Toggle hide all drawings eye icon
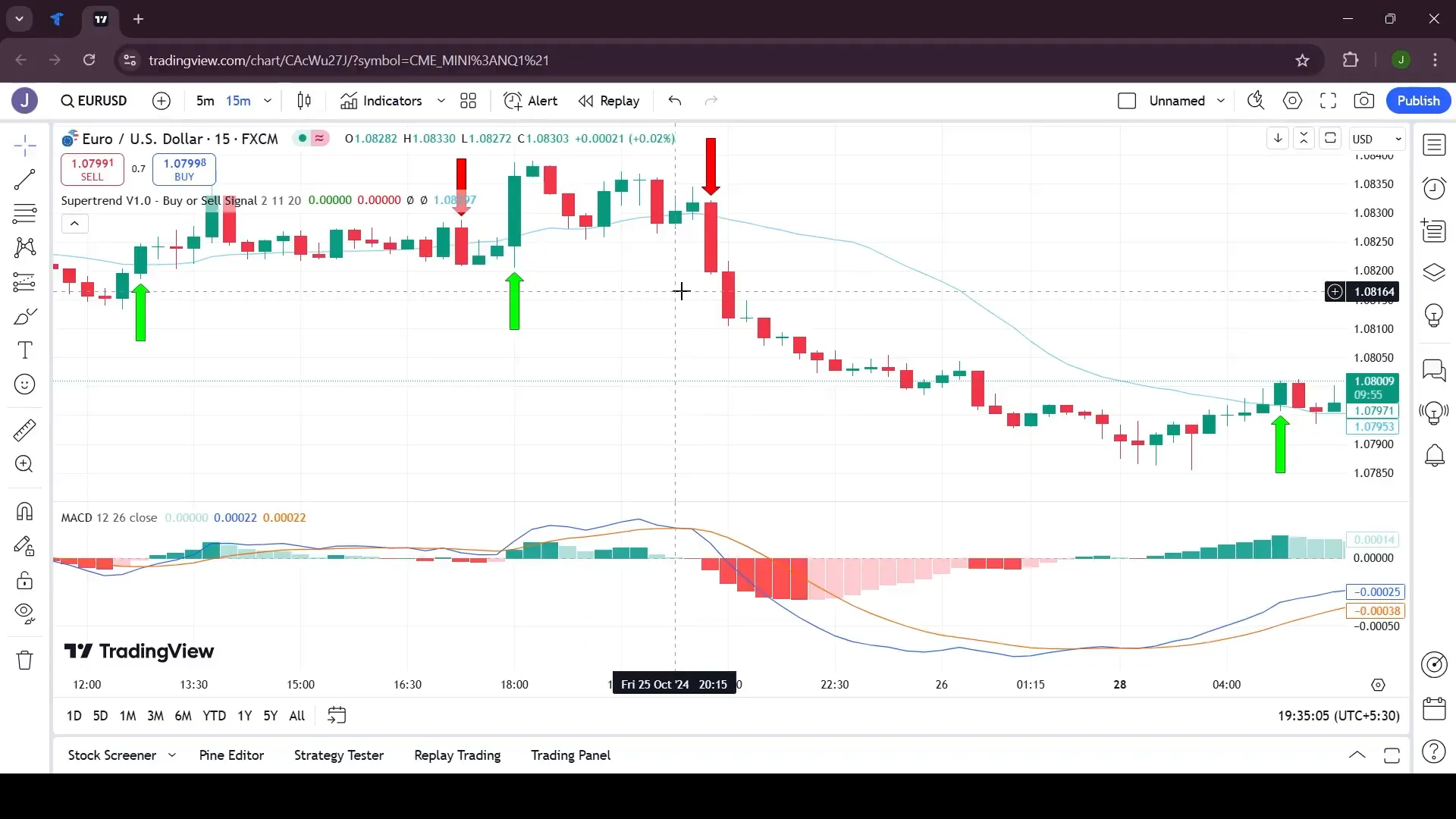 click(x=25, y=613)
